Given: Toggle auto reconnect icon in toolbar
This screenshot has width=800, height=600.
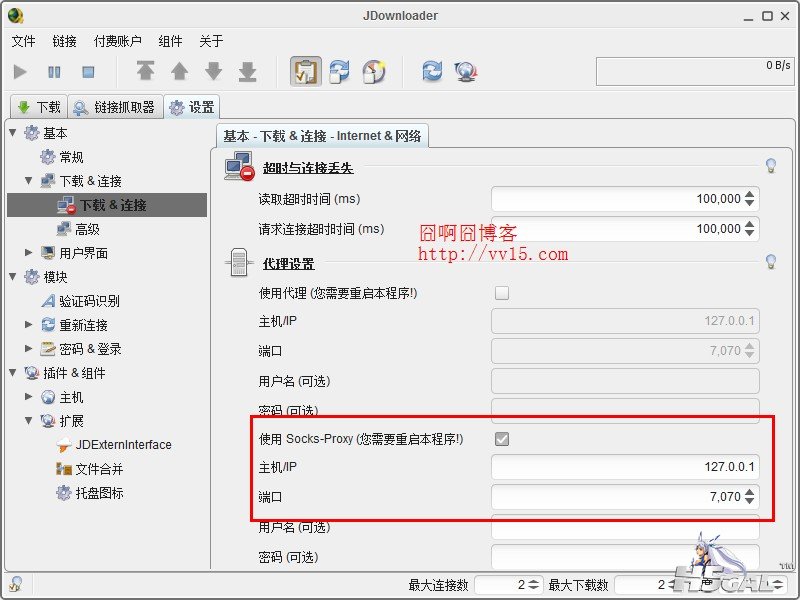Looking at the screenshot, I should tap(339, 71).
